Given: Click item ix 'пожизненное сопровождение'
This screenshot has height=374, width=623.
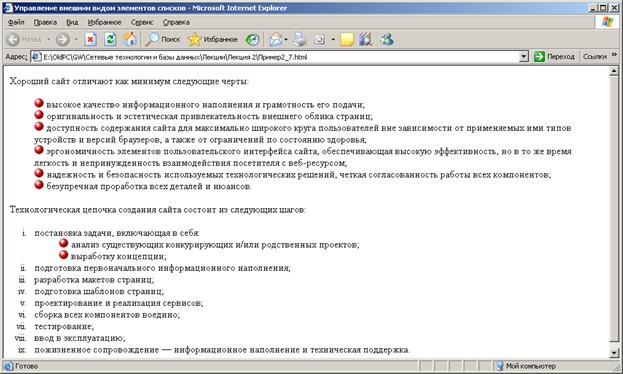Looking at the screenshot, I should pyautogui.click(x=97, y=350).
